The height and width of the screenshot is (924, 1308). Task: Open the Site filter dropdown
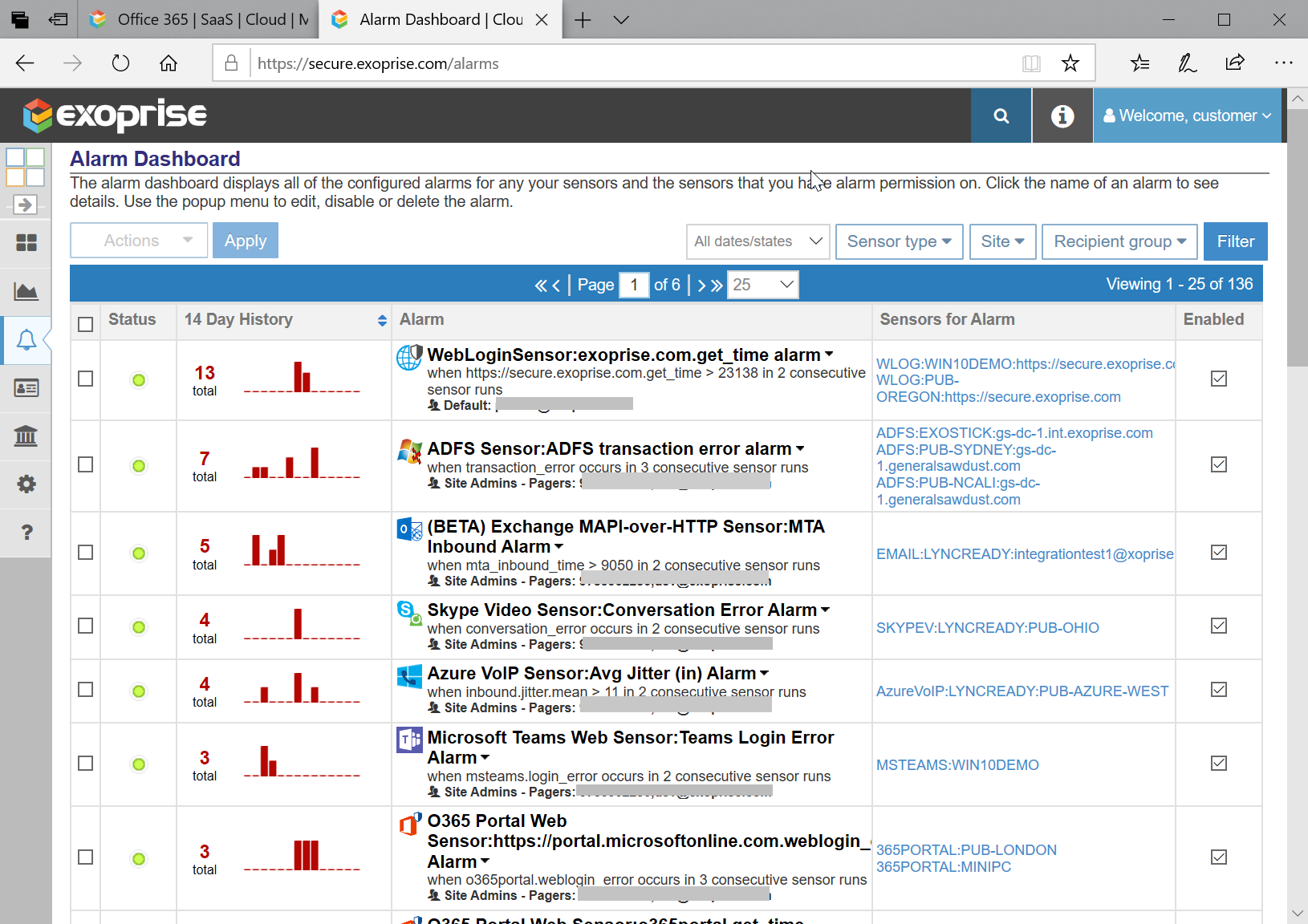tap(1003, 241)
